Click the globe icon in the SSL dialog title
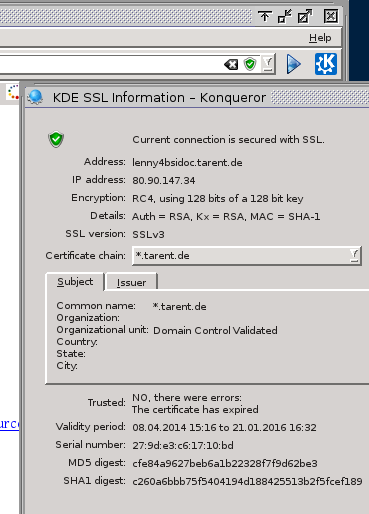This screenshot has height=514, width=369. pyautogui.click(x=35, y=97)
